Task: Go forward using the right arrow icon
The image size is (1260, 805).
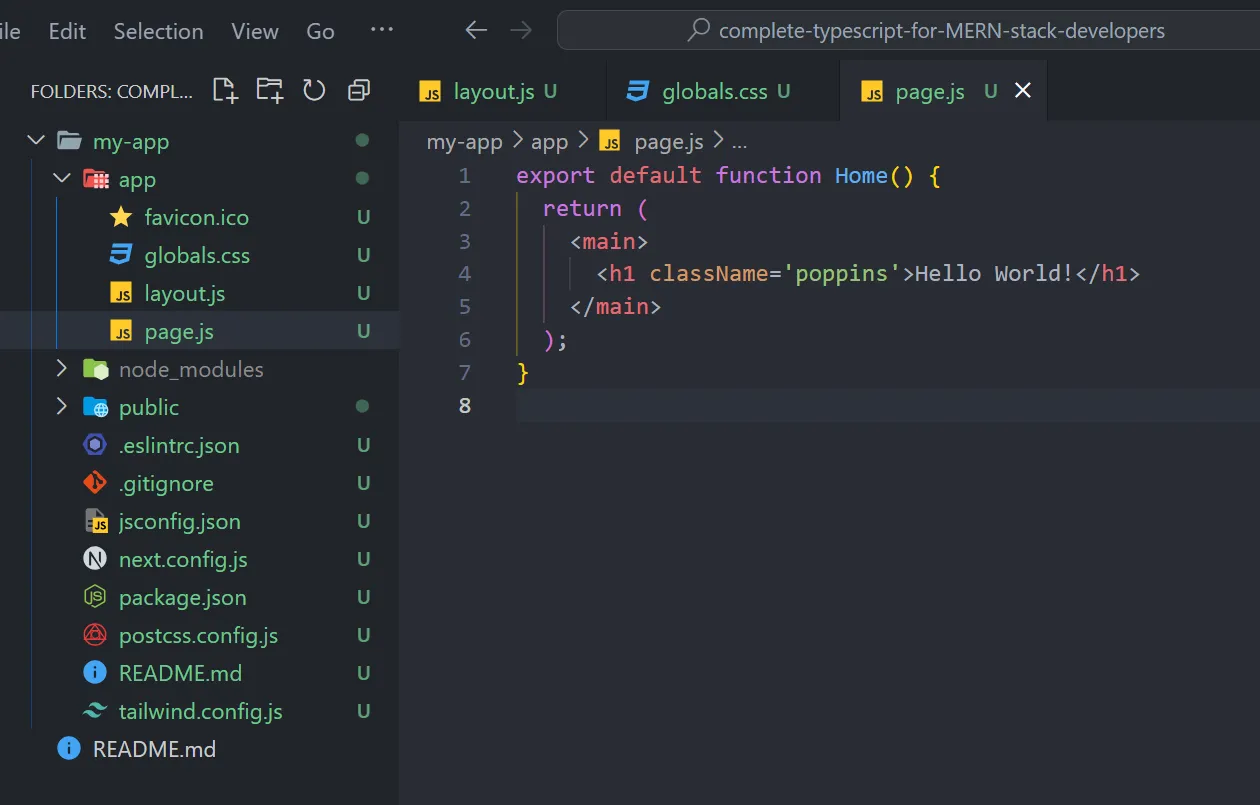Action: [x=521, y=30]
